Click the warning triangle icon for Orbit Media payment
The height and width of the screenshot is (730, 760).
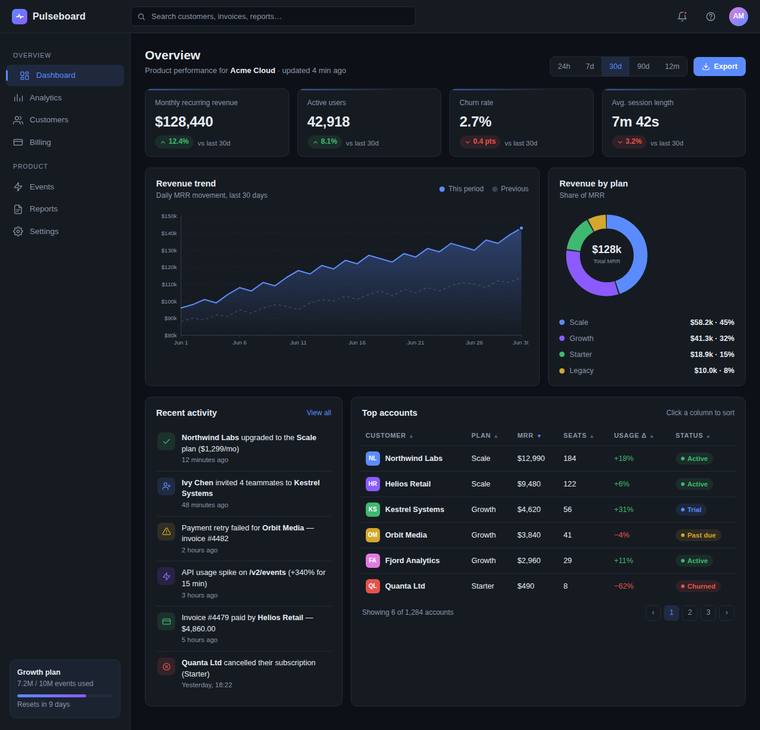click(x=166, y=531)
